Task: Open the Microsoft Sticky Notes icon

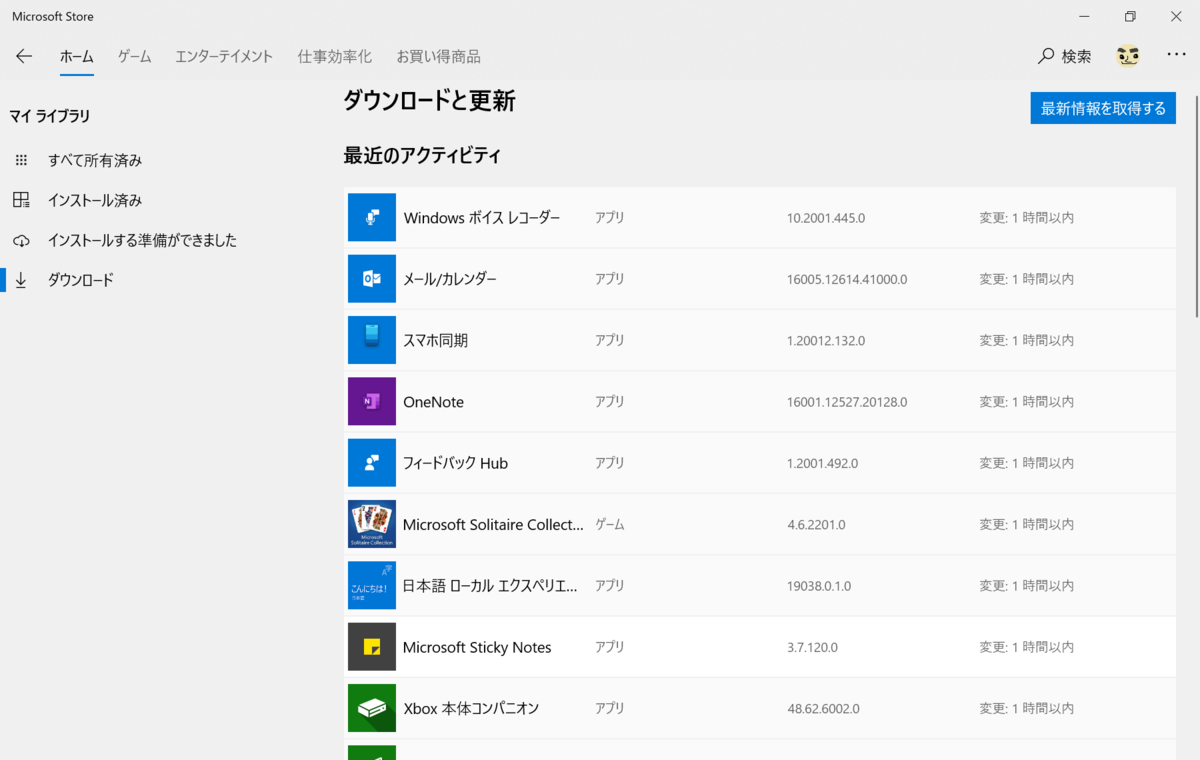Action: tap(372, 647)
